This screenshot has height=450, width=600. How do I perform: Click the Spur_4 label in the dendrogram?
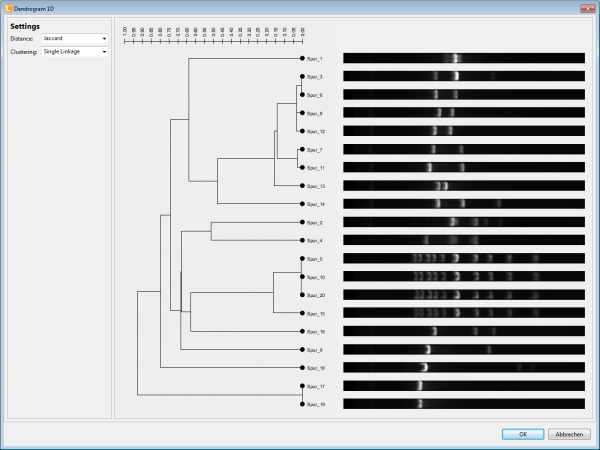point(315,240)
